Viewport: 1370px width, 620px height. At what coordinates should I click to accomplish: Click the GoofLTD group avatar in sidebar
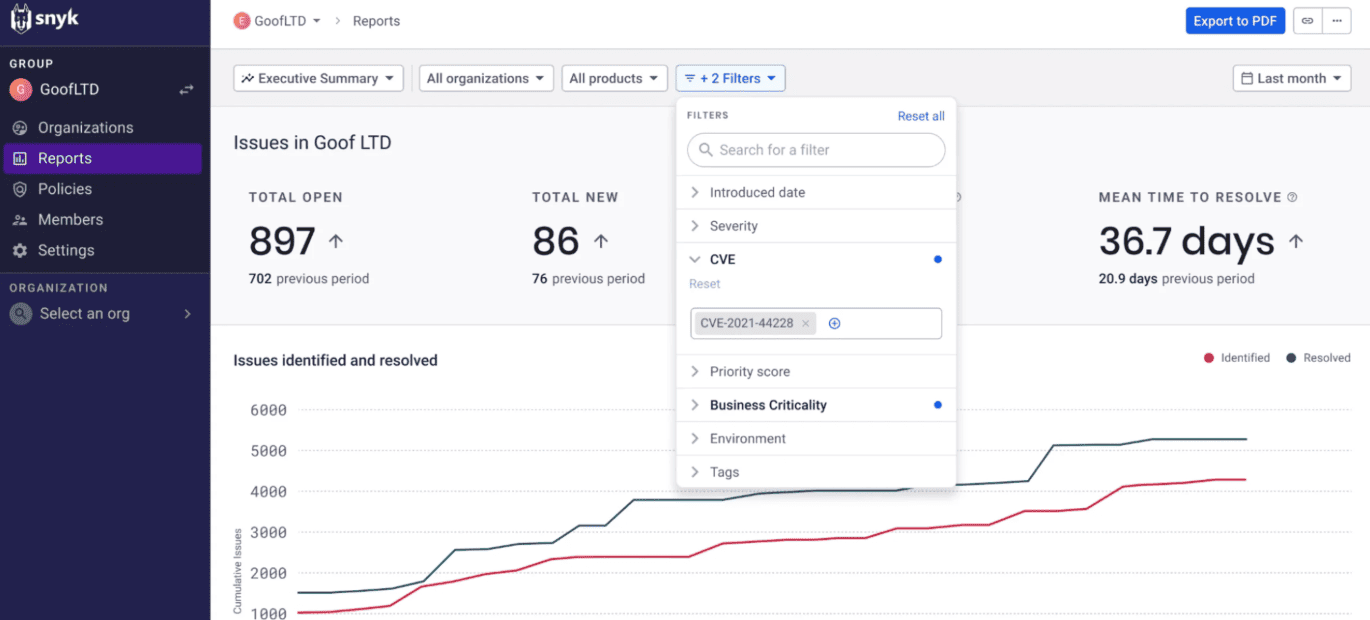pyautogui.click(x=20, y=90)
